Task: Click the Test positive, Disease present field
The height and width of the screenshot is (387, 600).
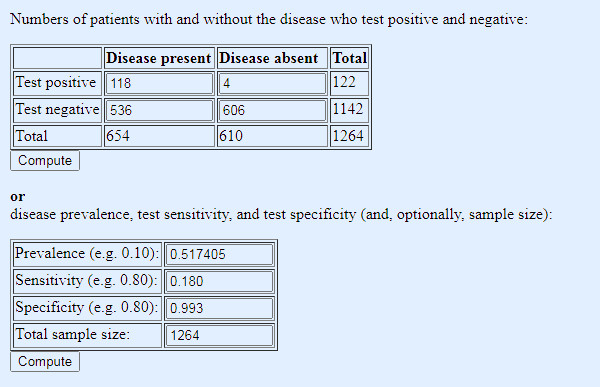Action: tap(159, 83)
